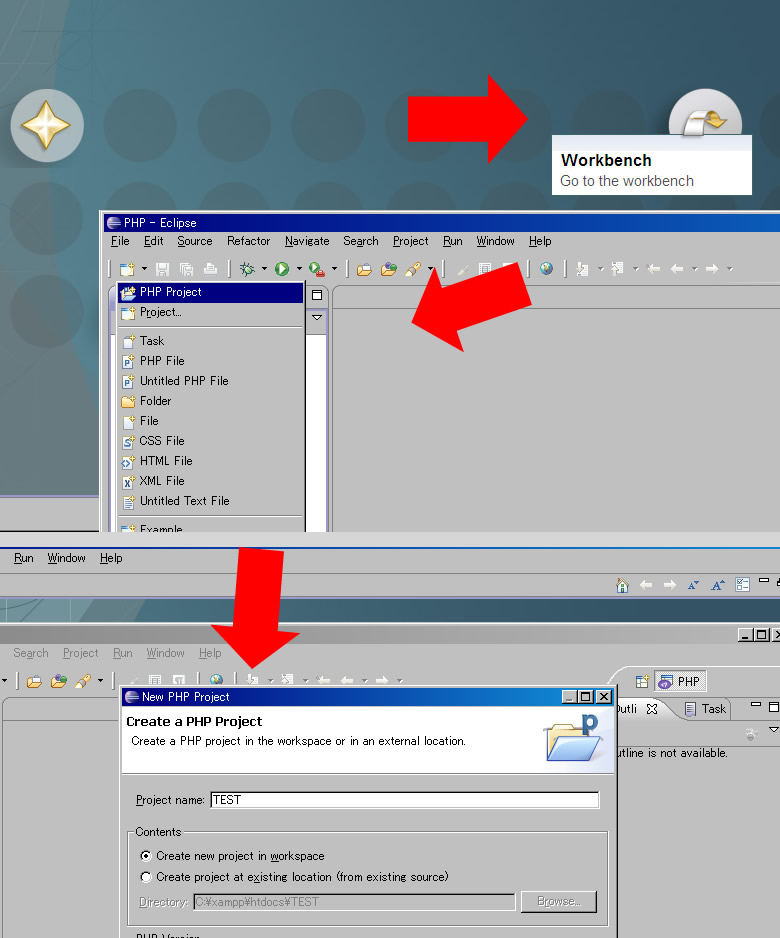Open the dropdown arrow beside the Forward arrow
This screenshot has height=938, width=780.
730,269
